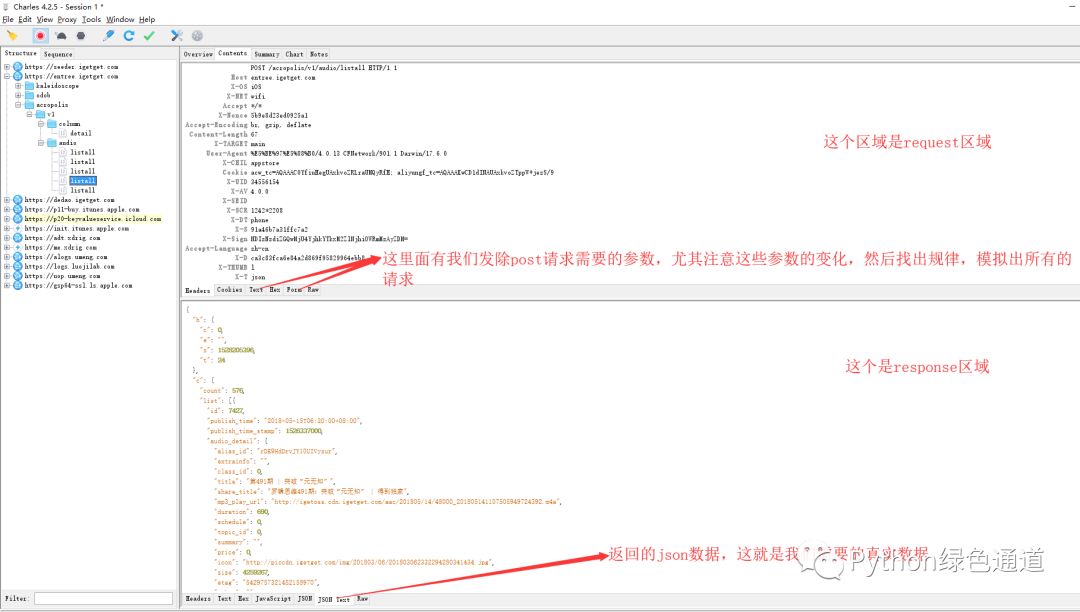Screen dimensions: 1080x612
Task: Click into the Filter input field
Action: point(103,599)
